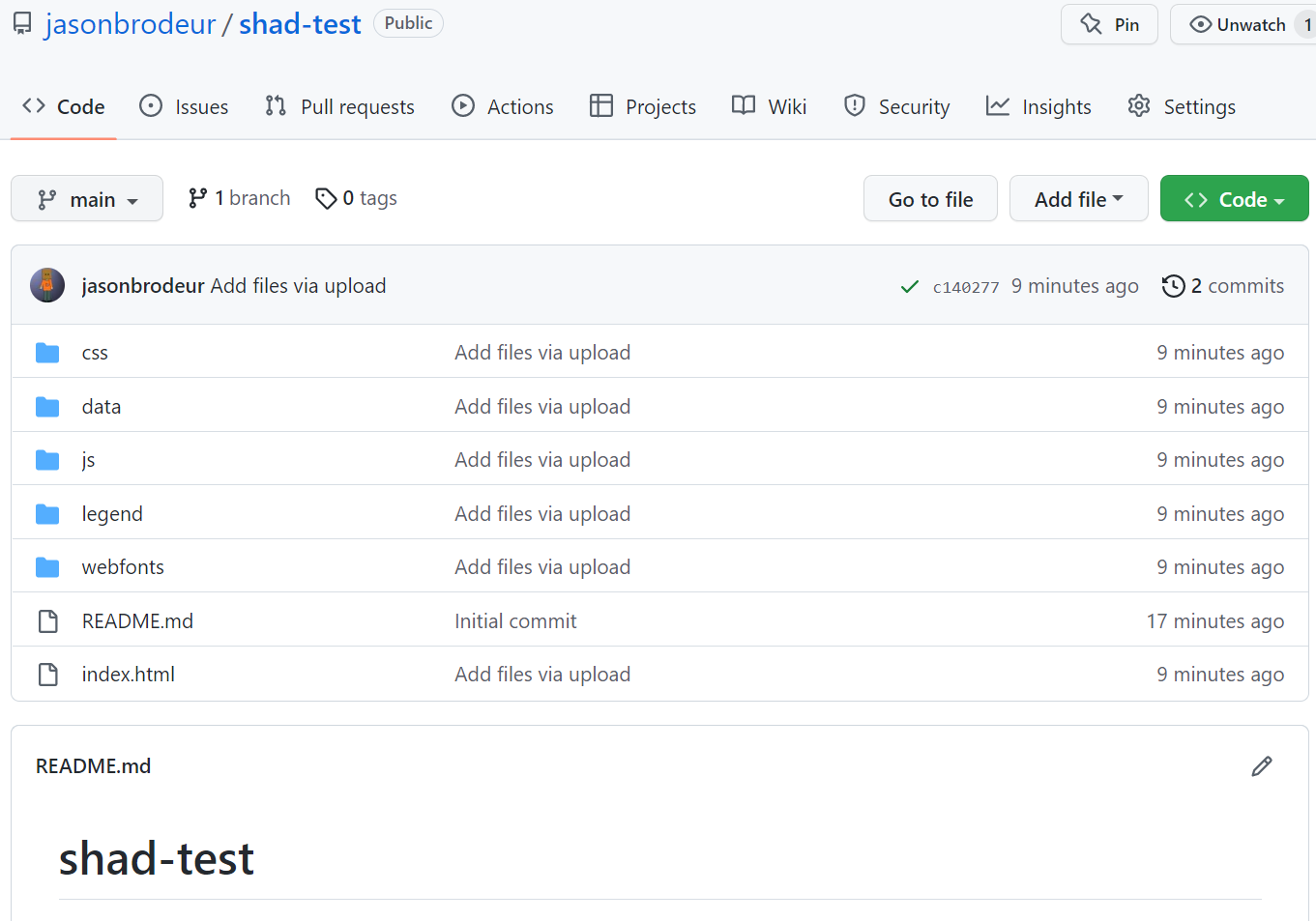The width and height of the screenshot is (1316, 921).
Task: Switch to the Code tab
Action: click(64, 106)
